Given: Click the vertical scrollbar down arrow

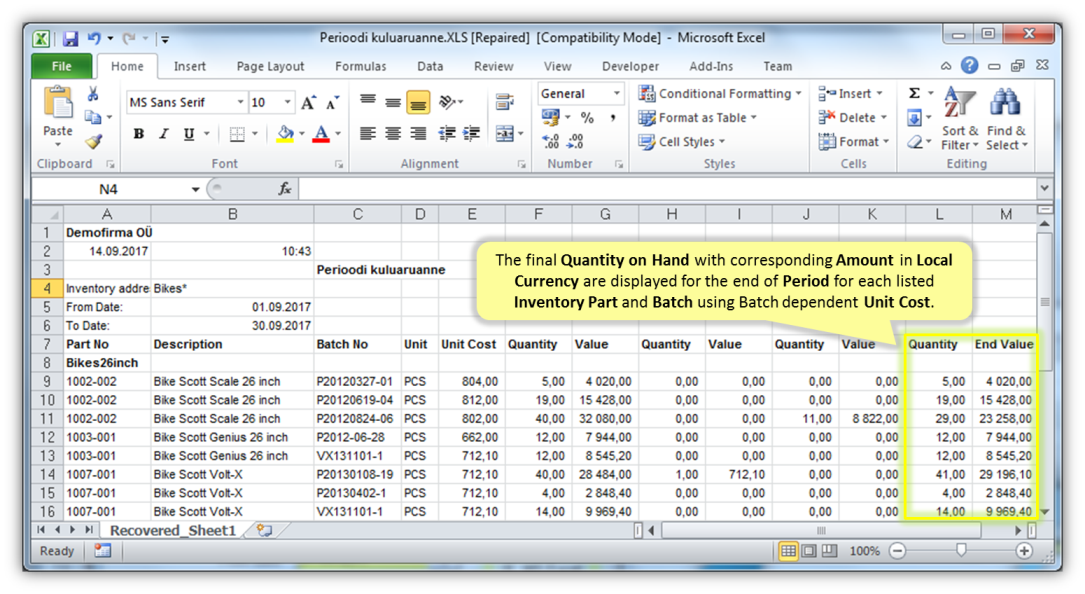Looking at the screenshot, I should pyautogui.click(x=1045, y=512).
